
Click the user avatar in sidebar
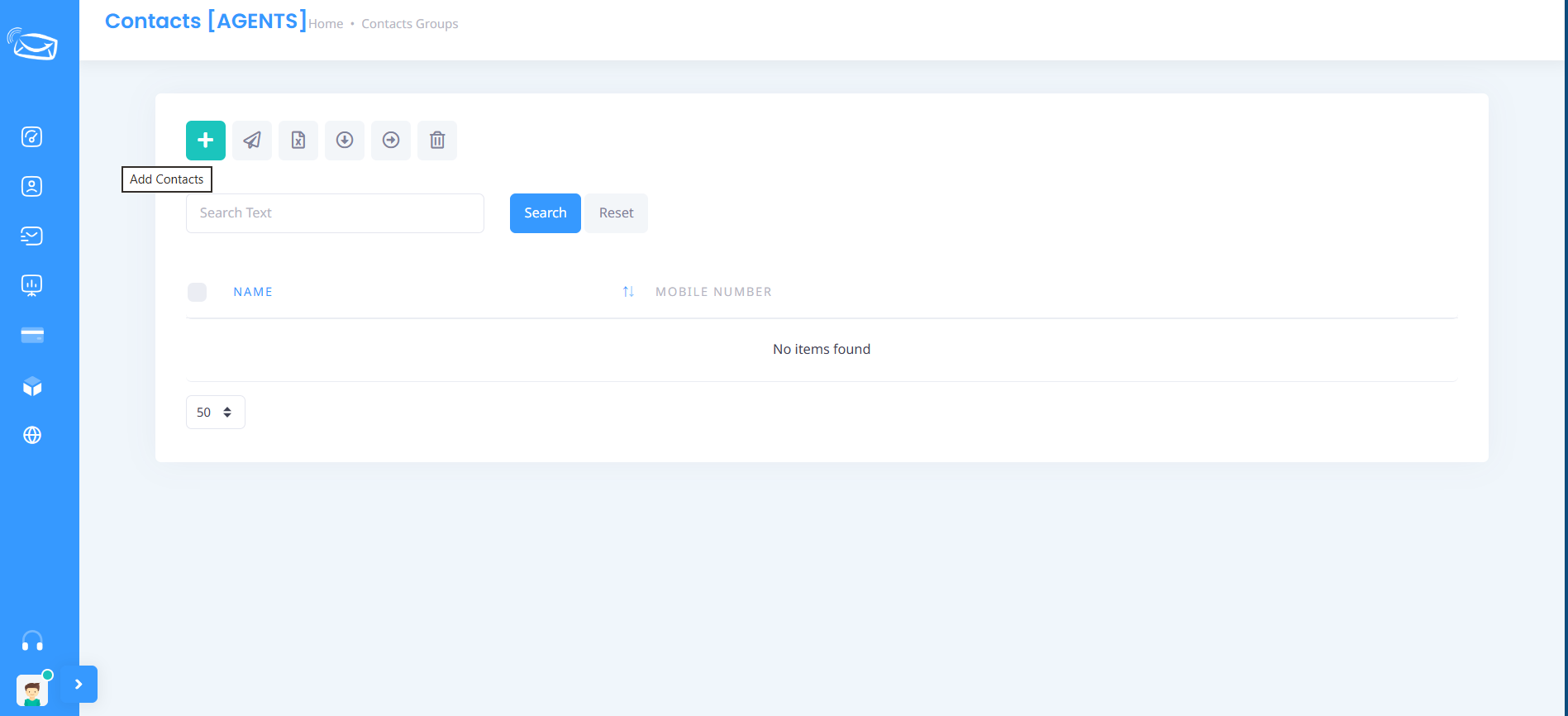(32, 690)
